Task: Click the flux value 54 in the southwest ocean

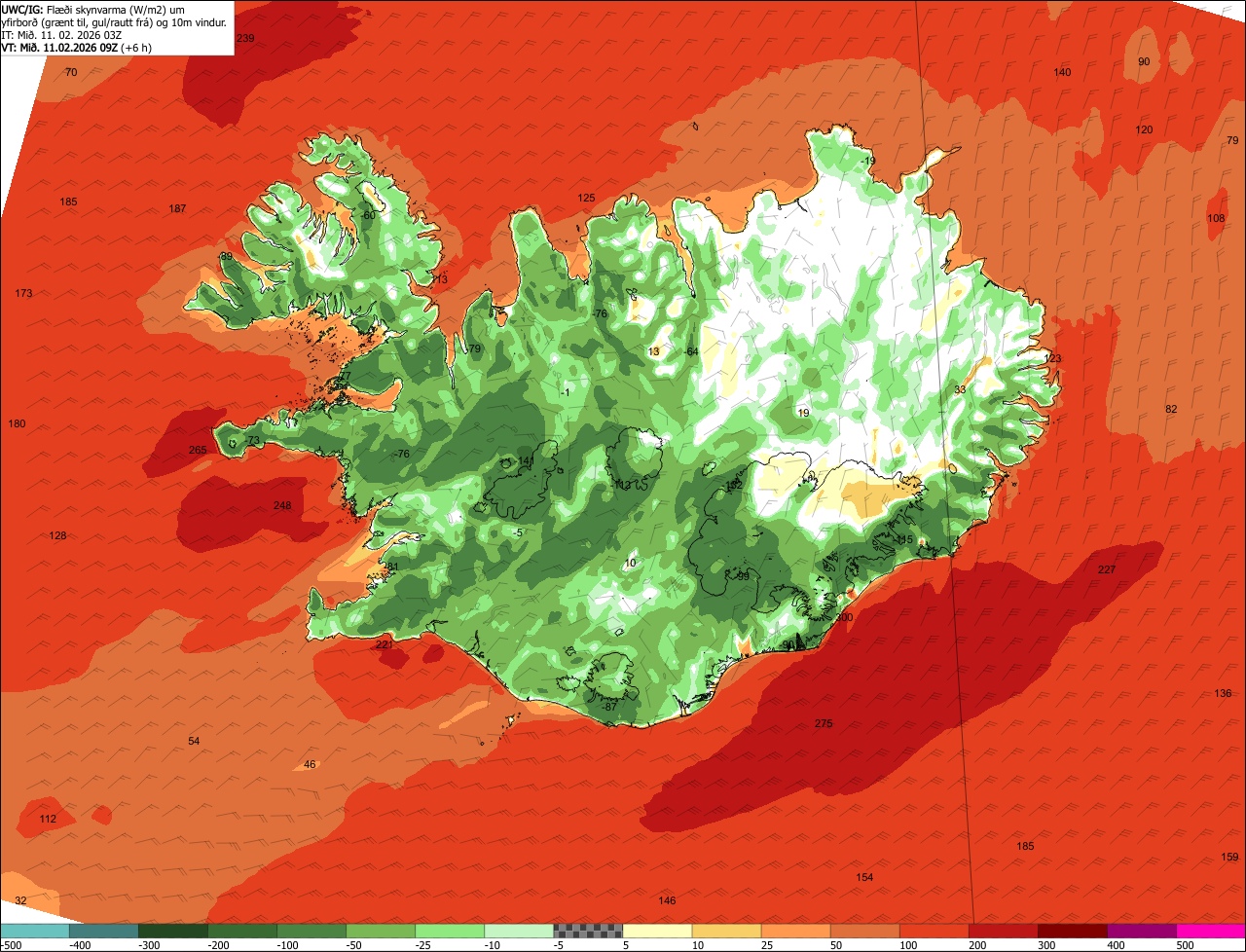Action: click(x=194, y=741)
